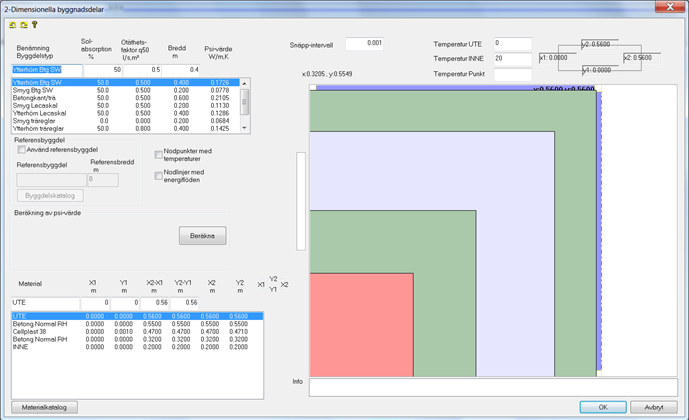Click the redo arrow icon in toolbar
This screenshot has width=689, height=420.
click(24, 25)
